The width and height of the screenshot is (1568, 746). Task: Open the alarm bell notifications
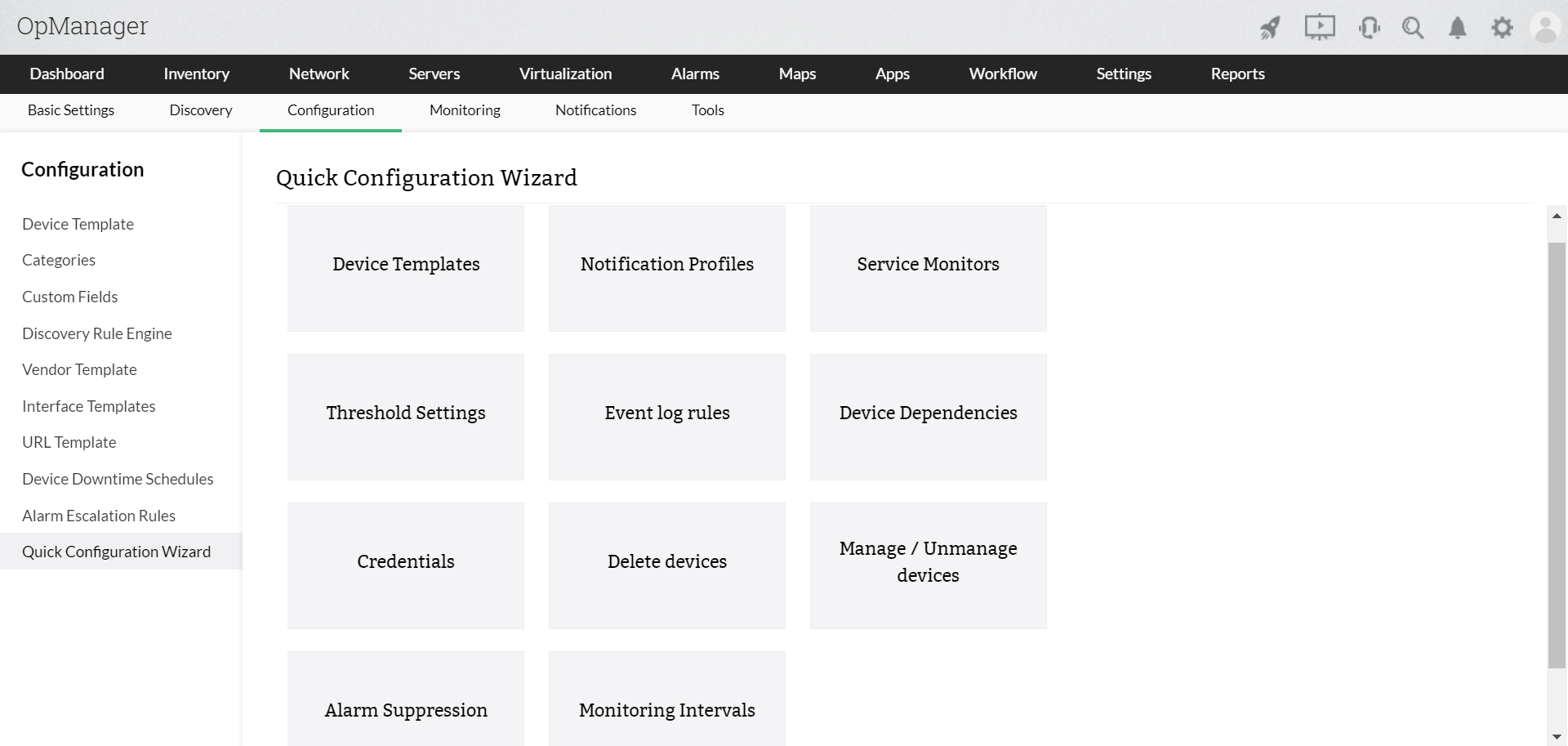pyautogui.click(x=1457, y=28)
